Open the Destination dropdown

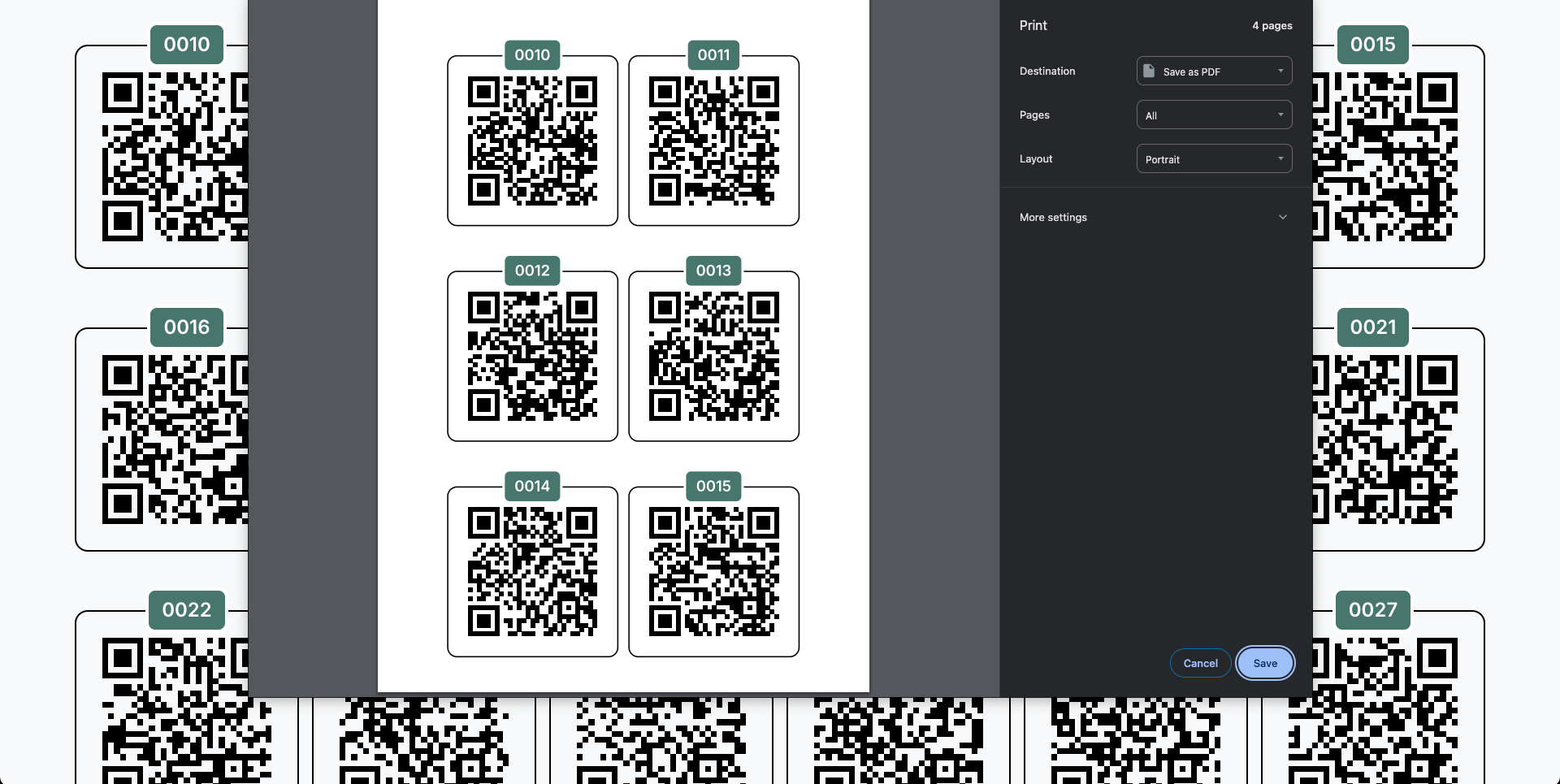click(1213, 71)
